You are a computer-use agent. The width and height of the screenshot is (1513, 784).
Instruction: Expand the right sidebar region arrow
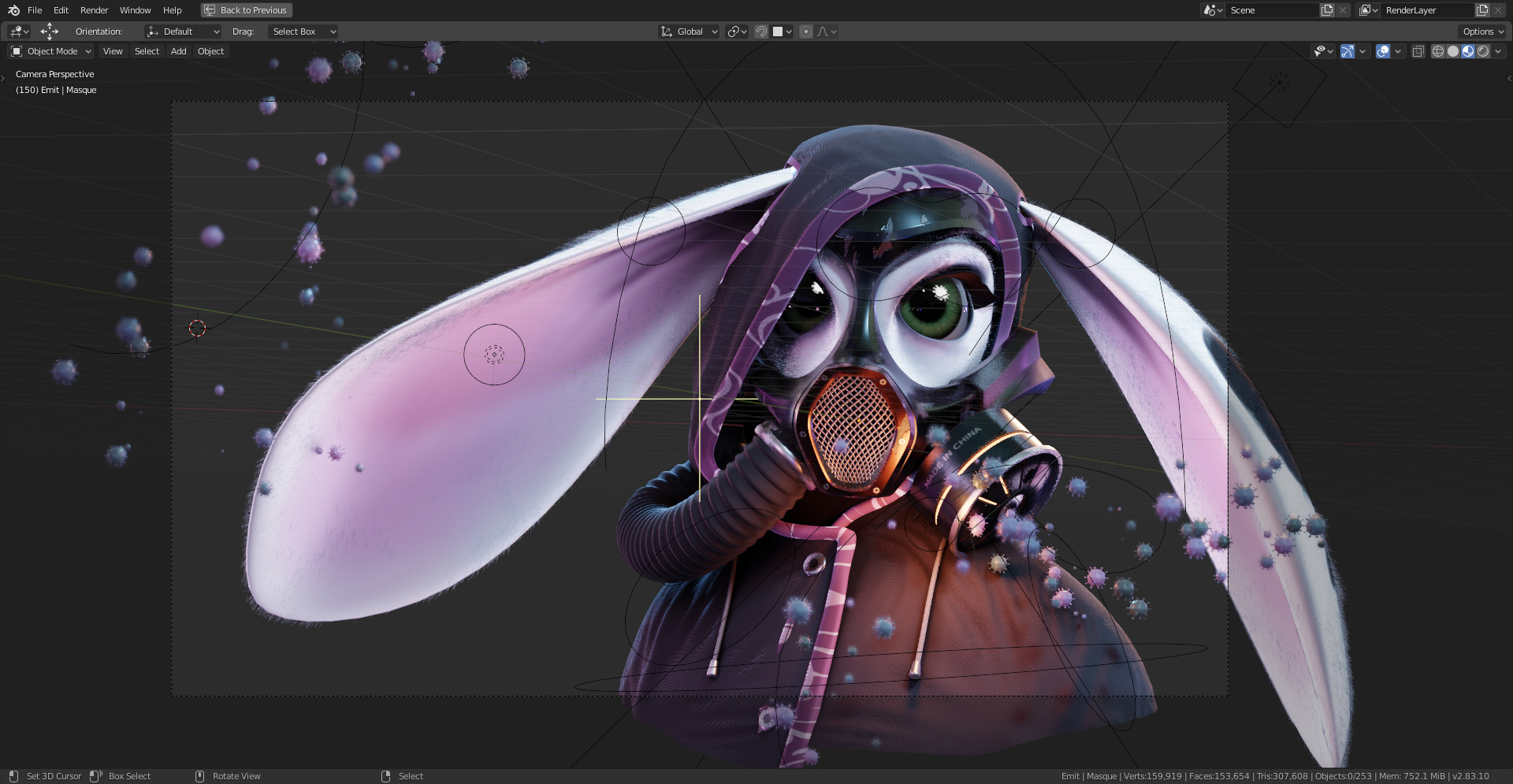pyautogui.click(x=1509, y=77)
